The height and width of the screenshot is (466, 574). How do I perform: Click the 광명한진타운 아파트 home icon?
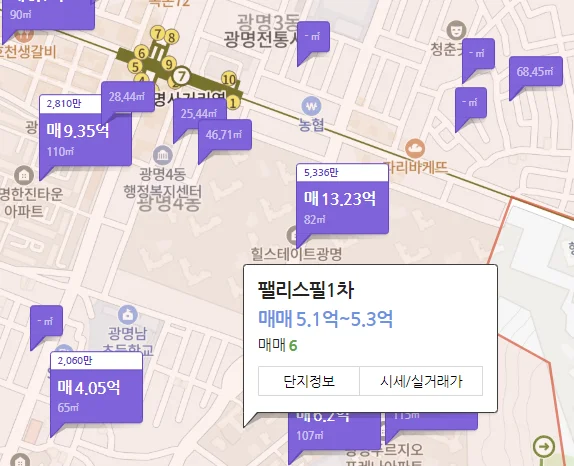click(x=24, y=176)
